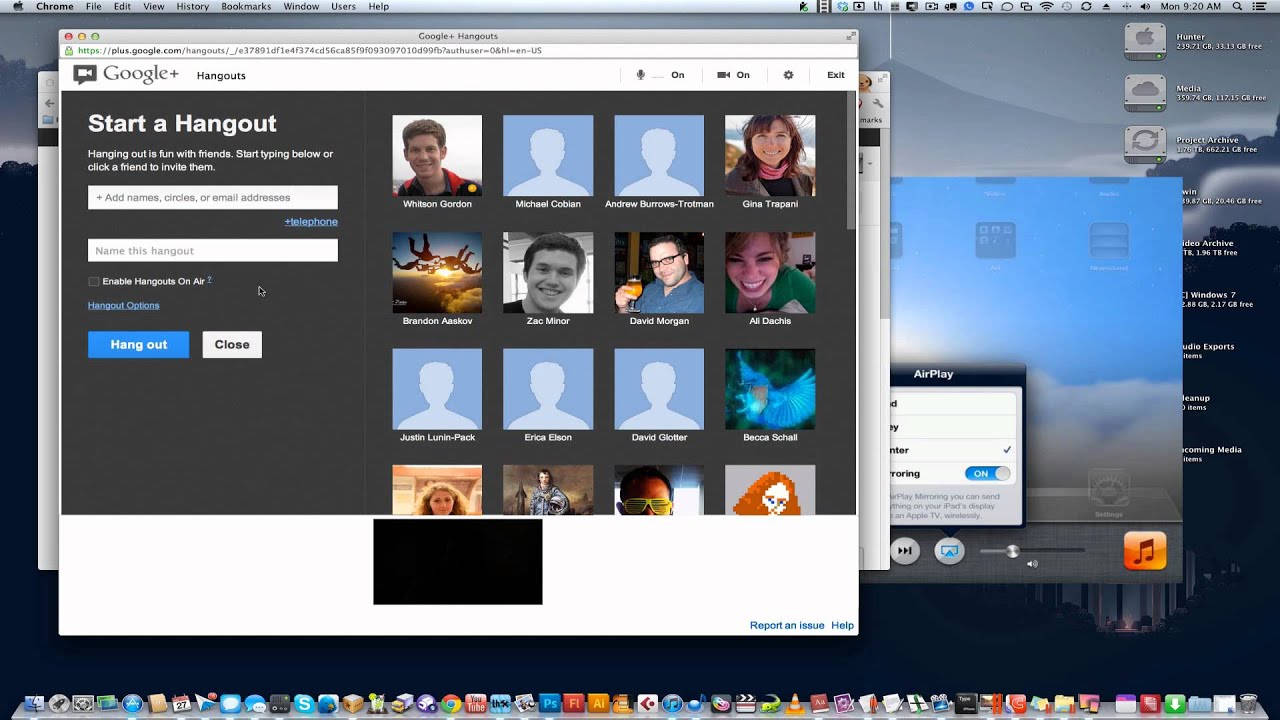Screen dimensions: 1280x720
Task: Invite Gina Trapani by clicking her photo
Action: pyautogui.click(x=770, y=155)
